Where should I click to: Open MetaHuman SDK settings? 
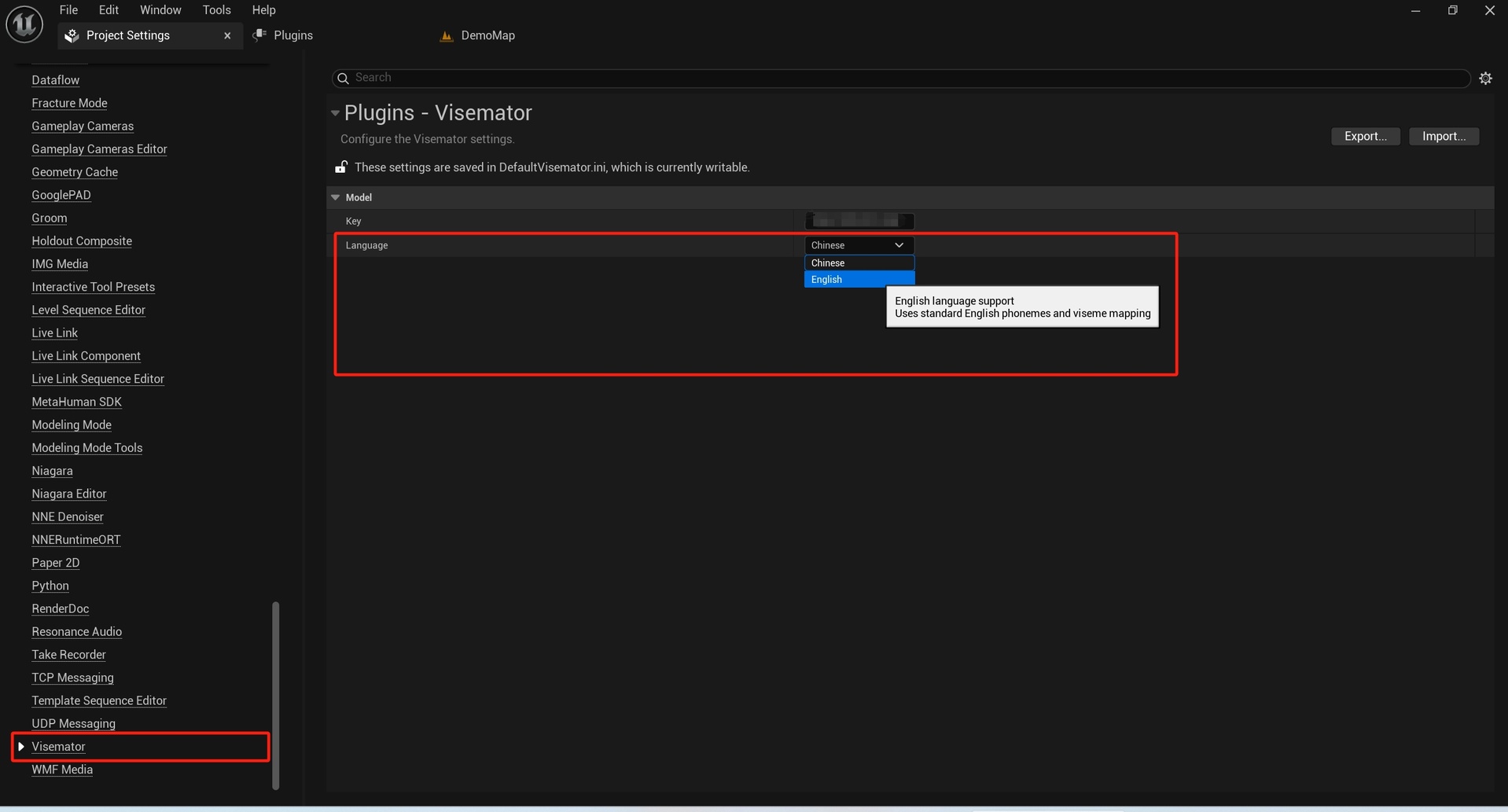(x=77, y=402)
